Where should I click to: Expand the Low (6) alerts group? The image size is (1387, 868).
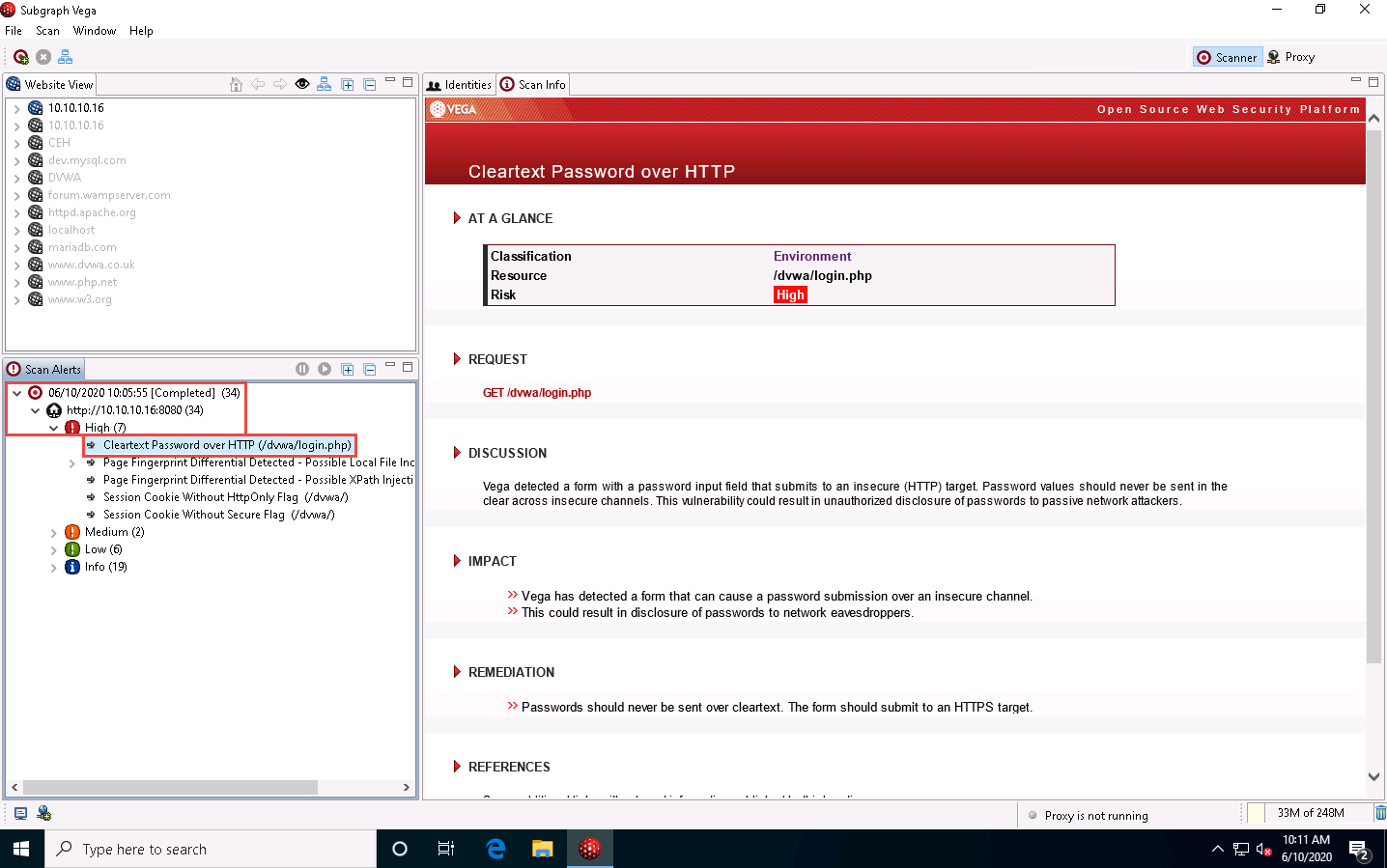[53, 549]
